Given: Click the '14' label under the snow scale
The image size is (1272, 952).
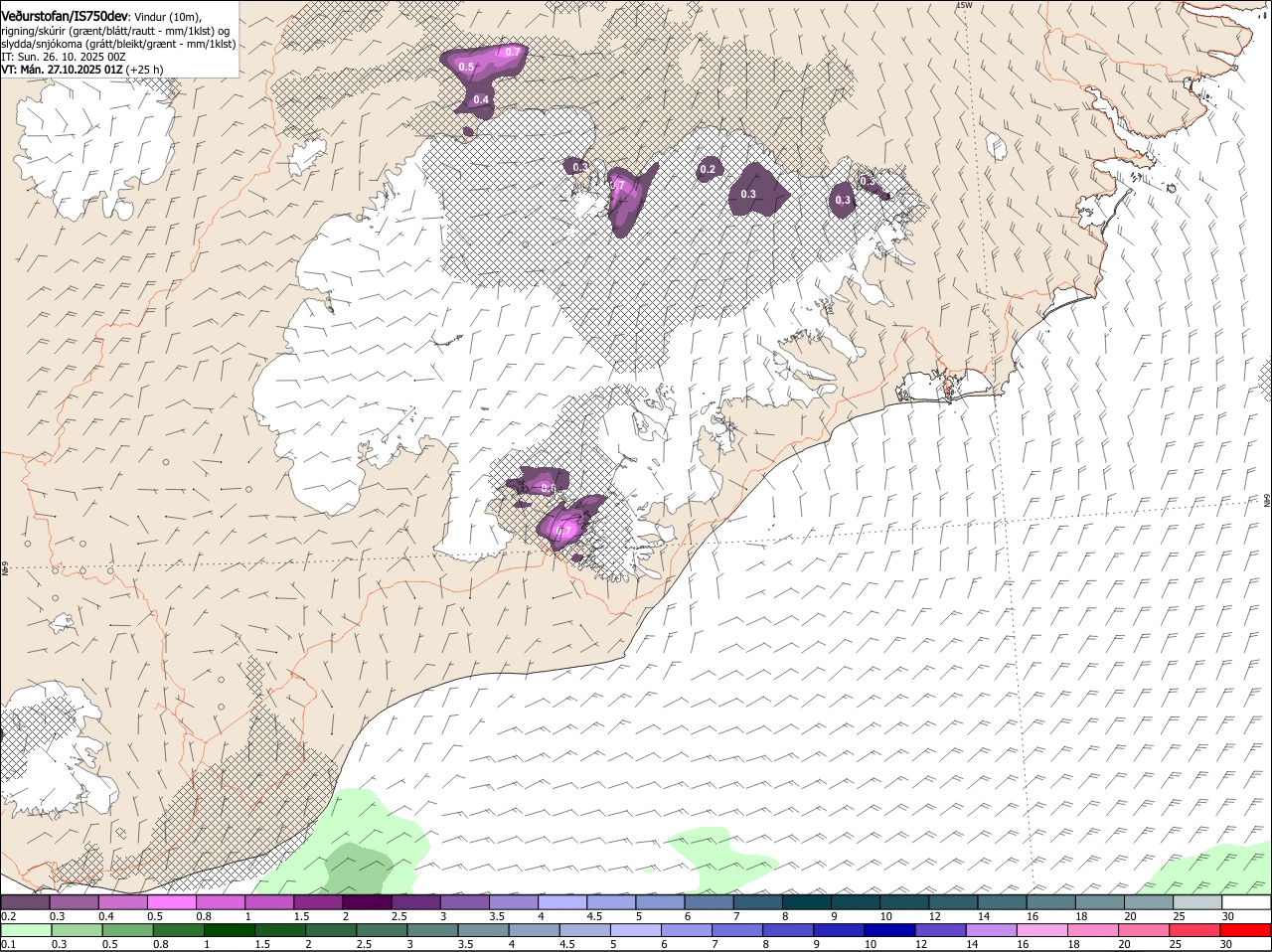Looking at the screenshot, I should click(x=983, y=916).
